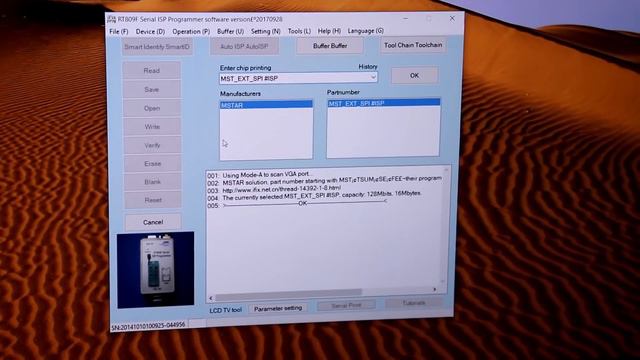Click the log scroll-right arrow
The height and width of the screenshot is (360, 640).
pos(434,289)
